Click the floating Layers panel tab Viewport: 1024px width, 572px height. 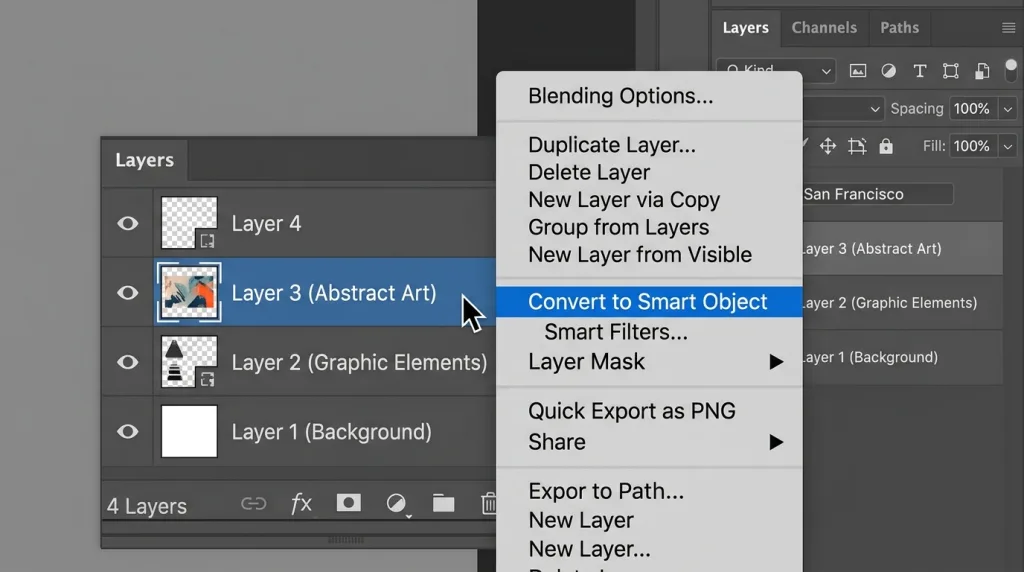(x=144, y=160)
